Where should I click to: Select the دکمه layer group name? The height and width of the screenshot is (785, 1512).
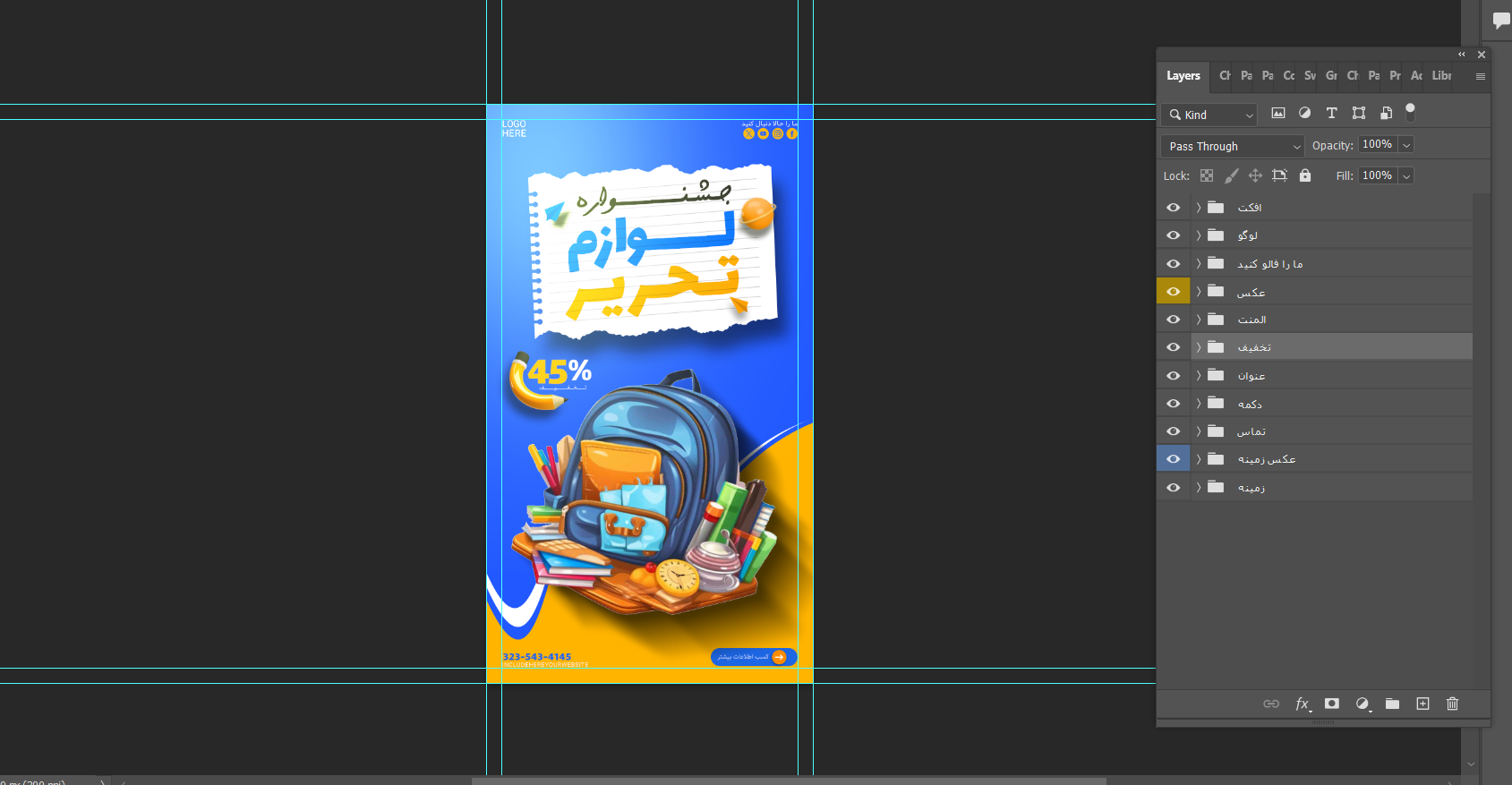pyautogui.click(x=1250, y=404)
